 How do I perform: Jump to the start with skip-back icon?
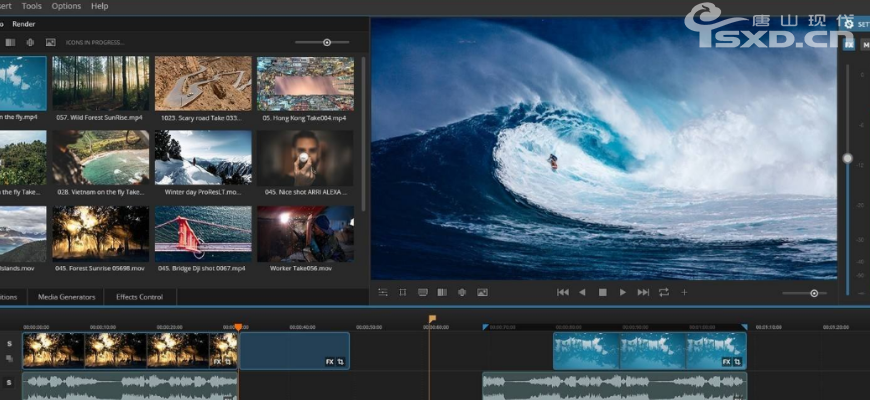click(563, 292)
